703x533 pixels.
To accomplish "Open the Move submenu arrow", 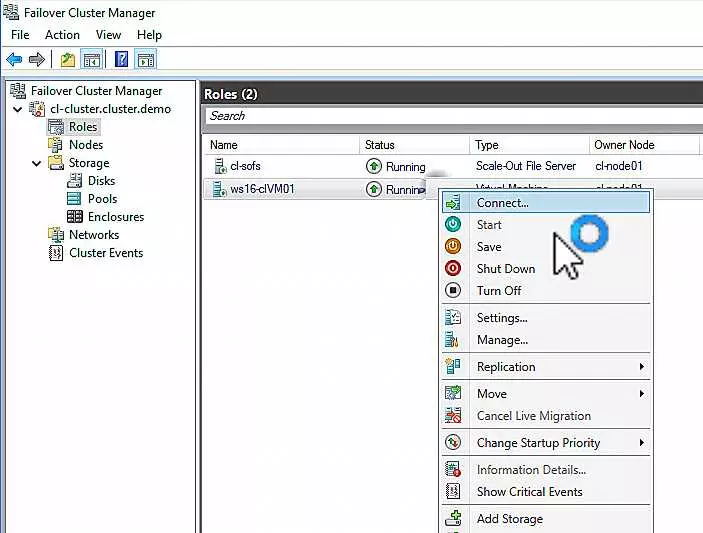I will (x=642, y=394).
